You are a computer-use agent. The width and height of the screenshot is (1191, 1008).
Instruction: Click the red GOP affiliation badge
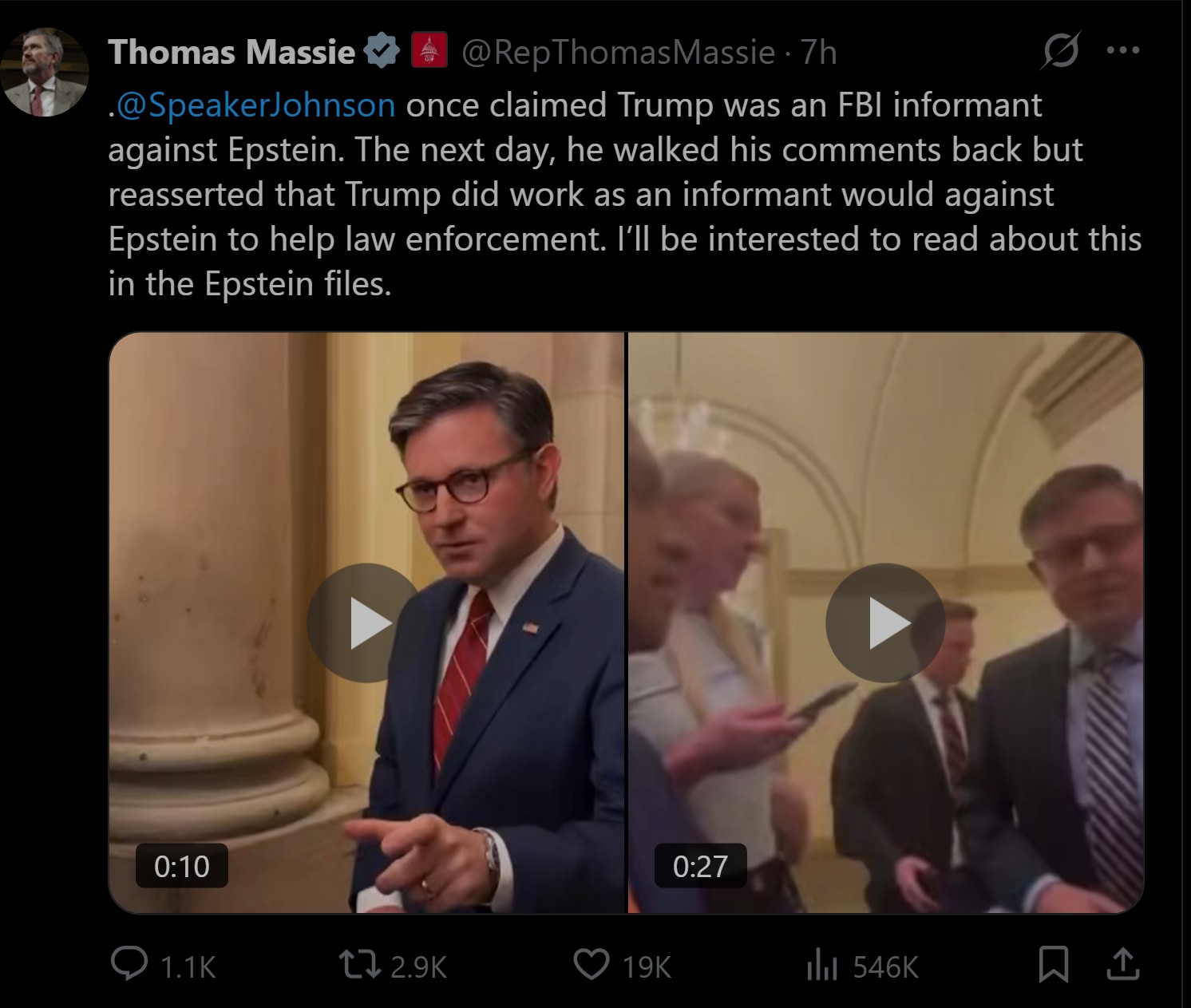[429, 52]
